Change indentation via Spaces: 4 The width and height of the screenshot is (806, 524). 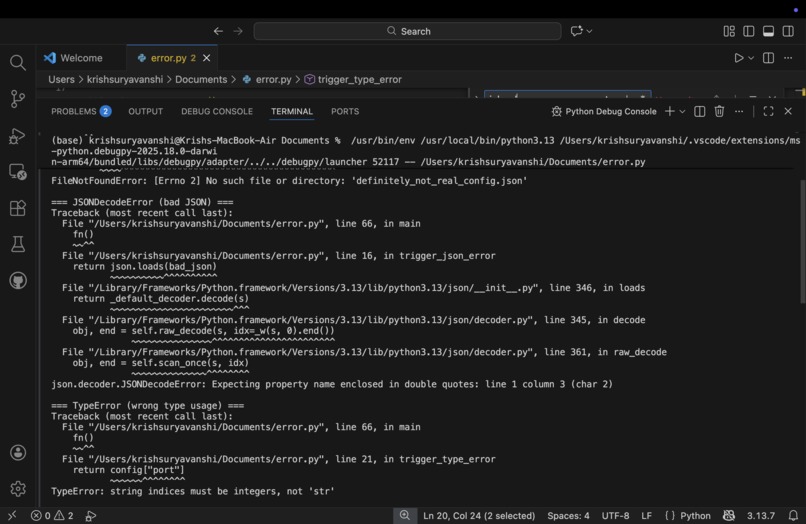[x=568, y=516]
